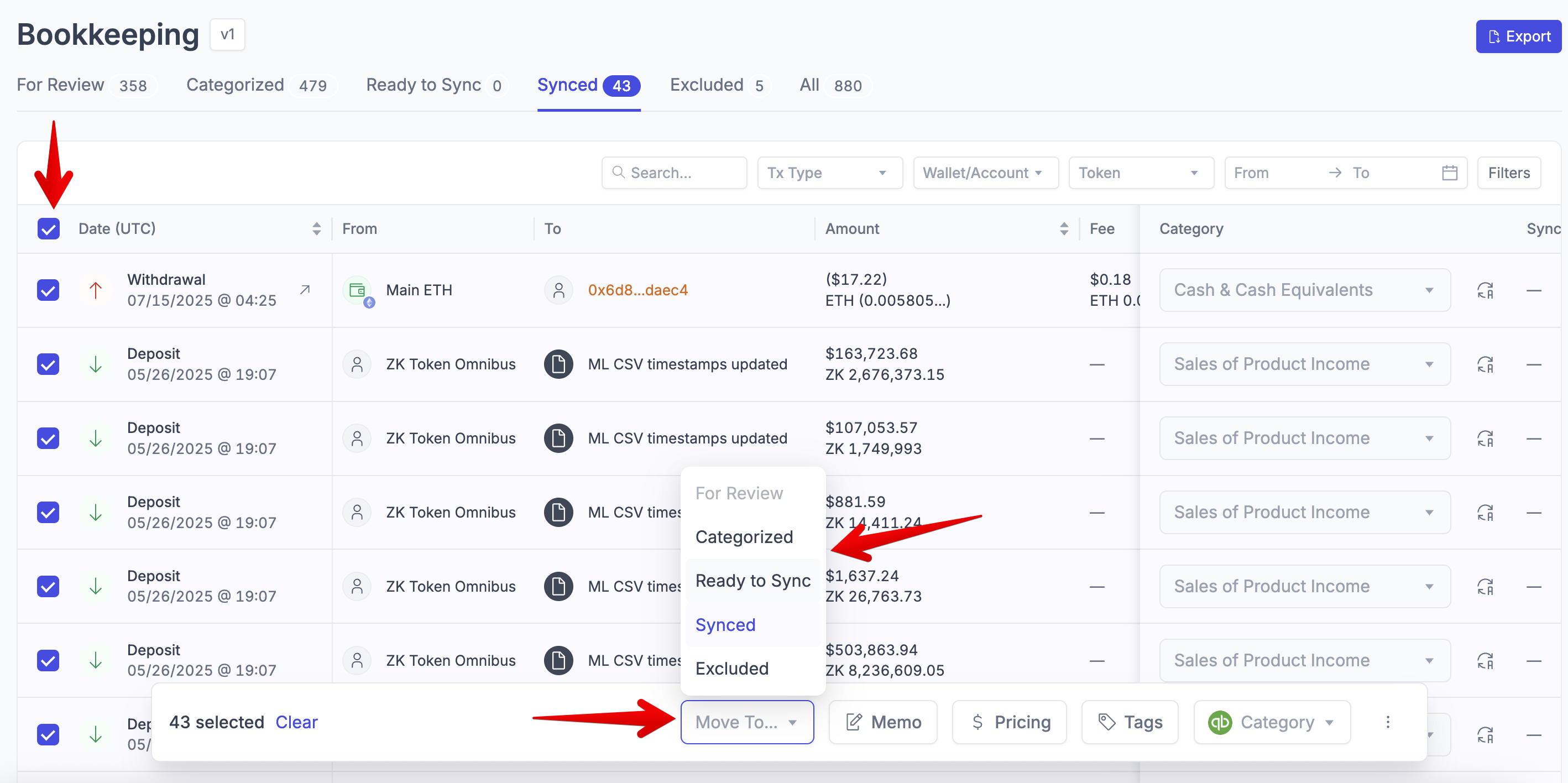Open the three-dot more options menu
The width and height of the screenshot is (1568, 783).
1387,722
